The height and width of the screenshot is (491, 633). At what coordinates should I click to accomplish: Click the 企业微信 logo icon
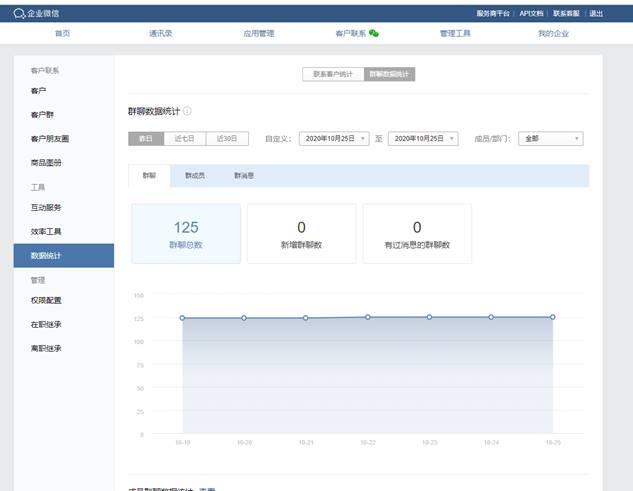click(19, 13)
